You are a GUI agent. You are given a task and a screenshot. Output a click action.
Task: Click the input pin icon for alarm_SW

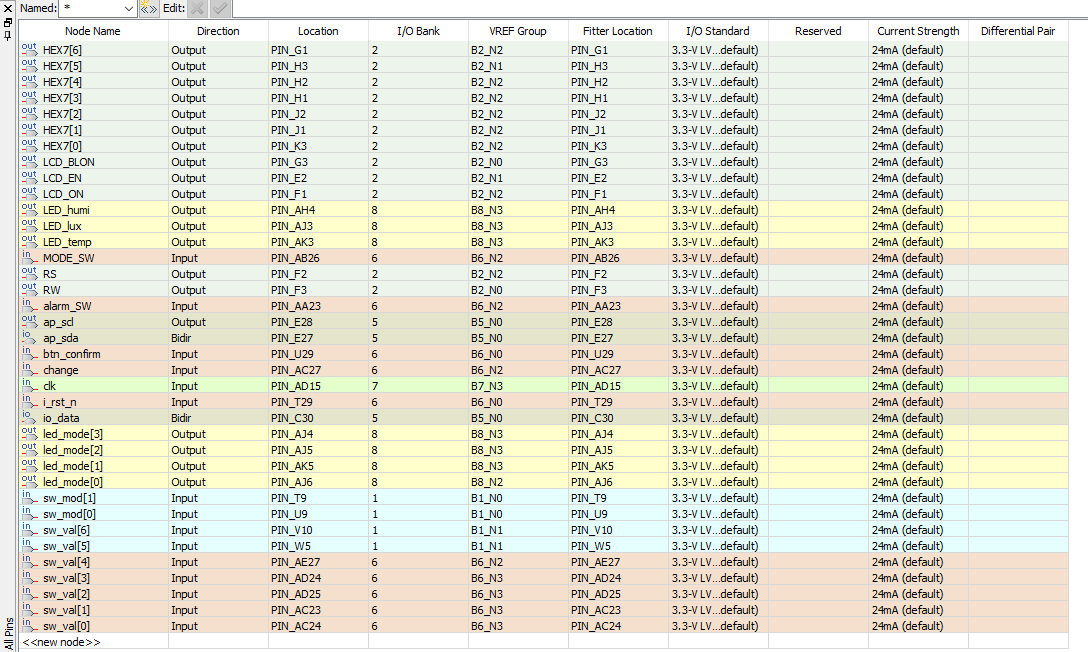click(29, 304)
